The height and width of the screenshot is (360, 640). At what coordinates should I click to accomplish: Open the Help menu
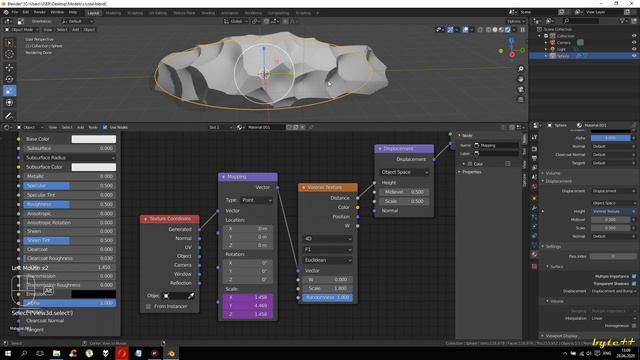point(73,12)
